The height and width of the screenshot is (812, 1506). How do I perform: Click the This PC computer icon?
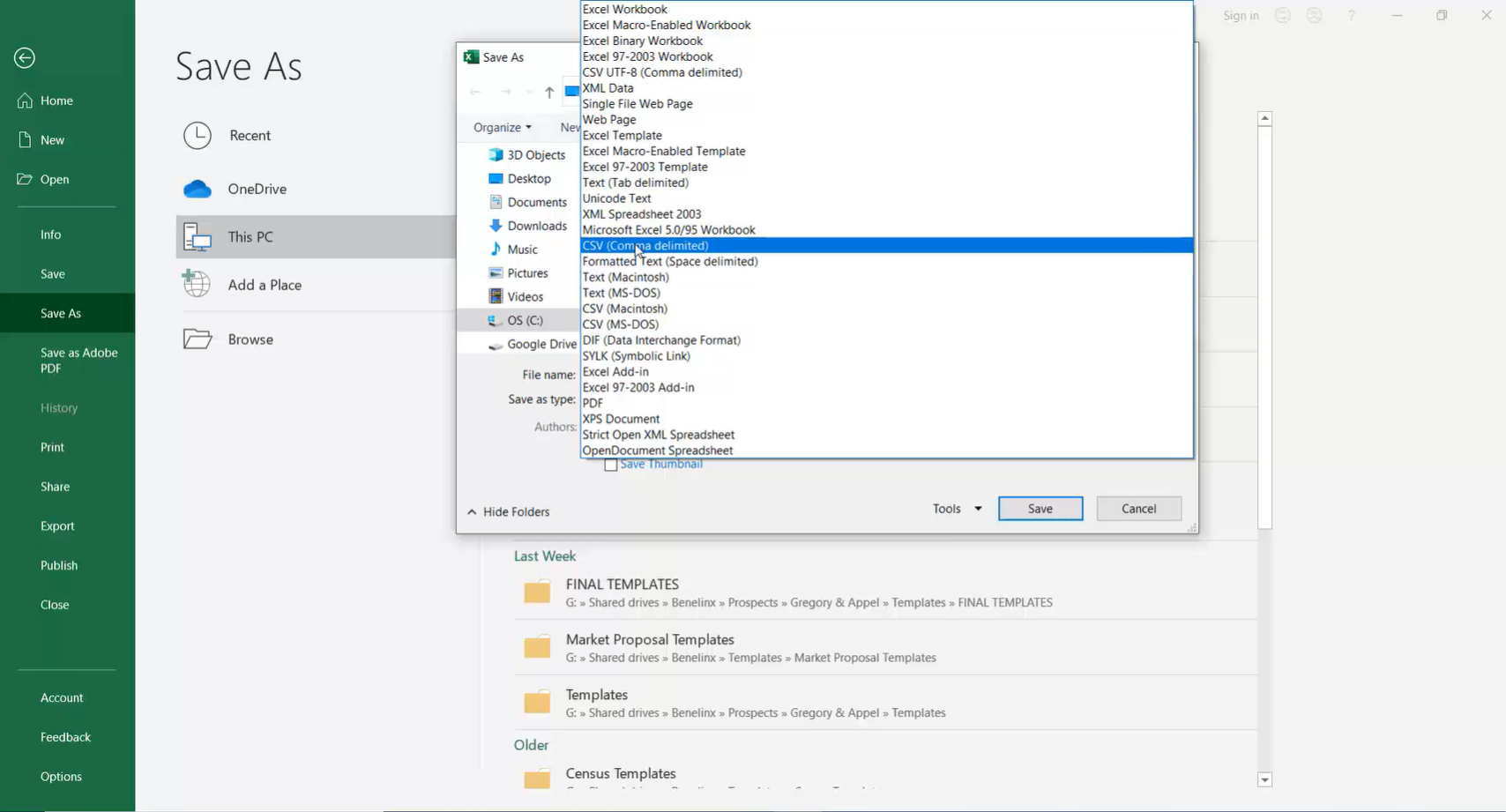[198, 237]
